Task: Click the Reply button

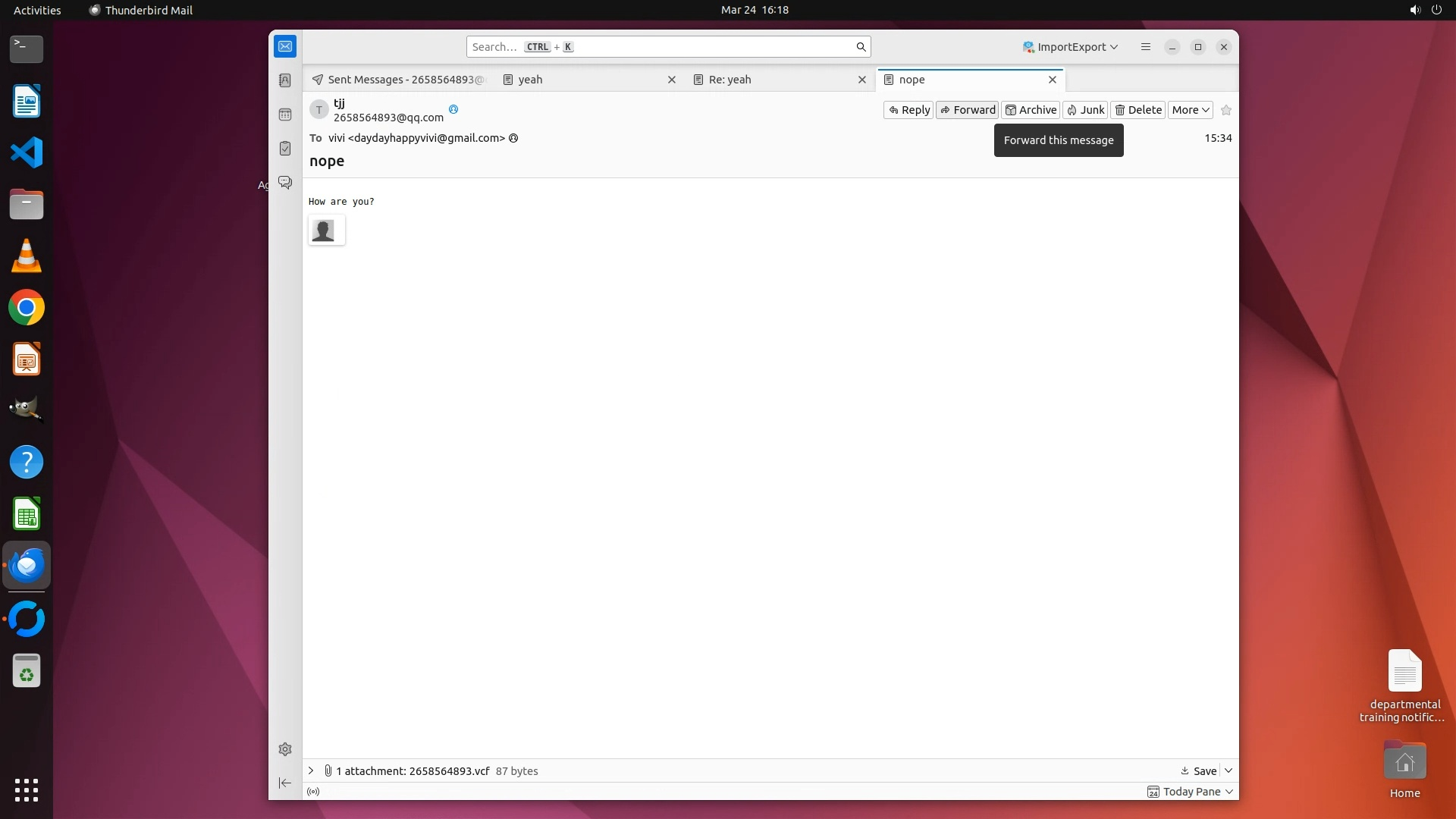Action: (x=908, y=110)
